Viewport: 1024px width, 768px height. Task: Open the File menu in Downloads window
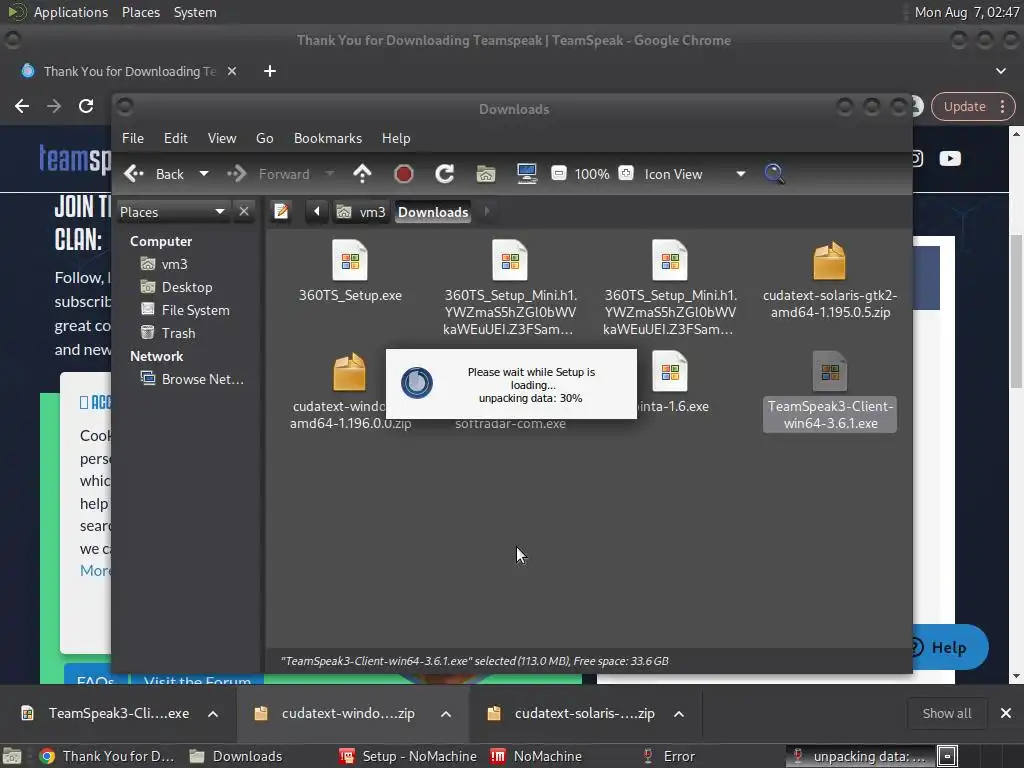click(133, 138)
